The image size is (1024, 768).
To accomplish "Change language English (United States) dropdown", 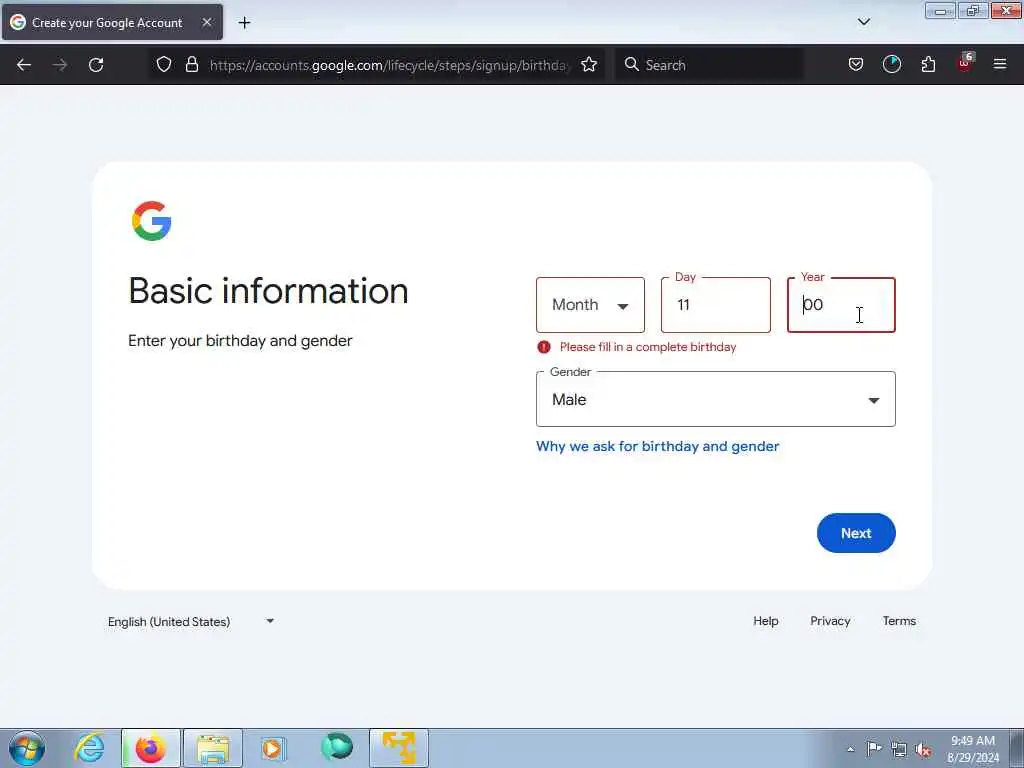I will (x=191, y=622).
